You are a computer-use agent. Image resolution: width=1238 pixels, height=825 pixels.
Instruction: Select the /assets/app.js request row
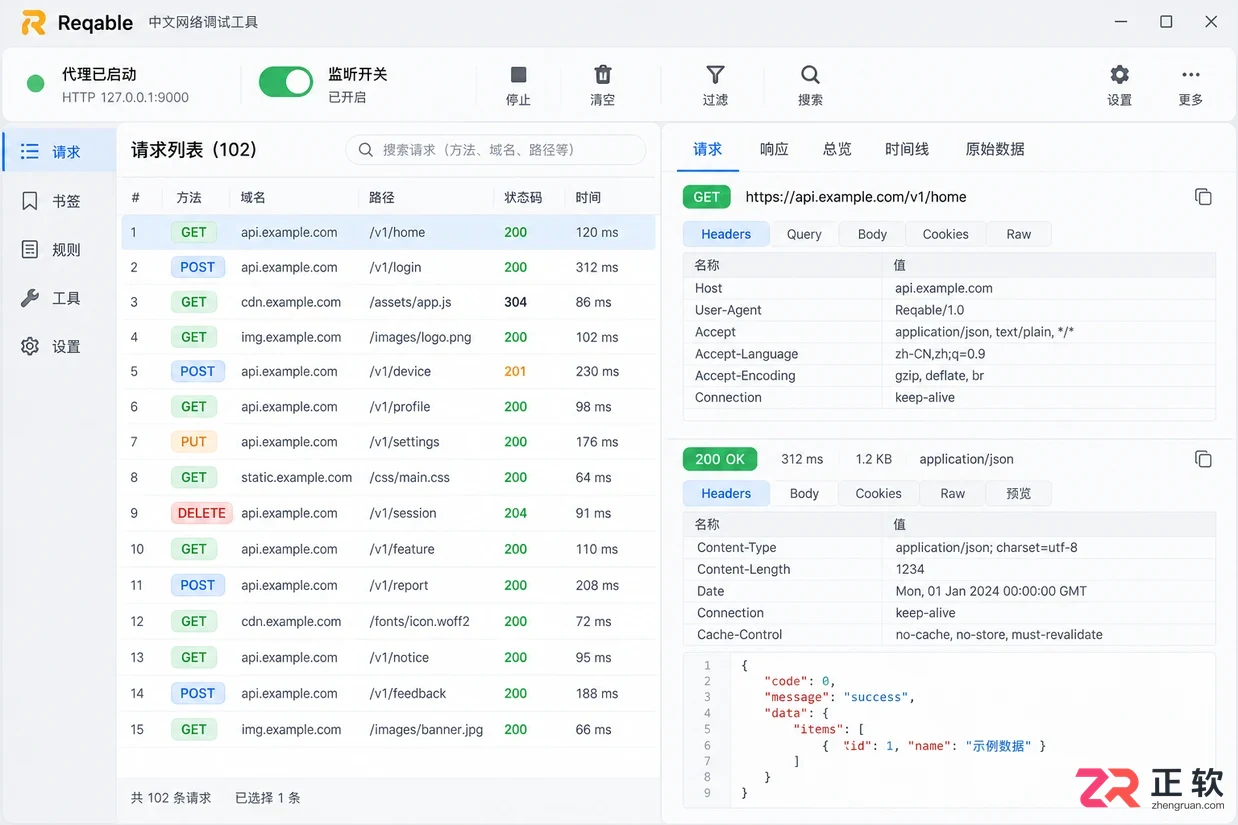pyautogui.click(x=388, y=302)
